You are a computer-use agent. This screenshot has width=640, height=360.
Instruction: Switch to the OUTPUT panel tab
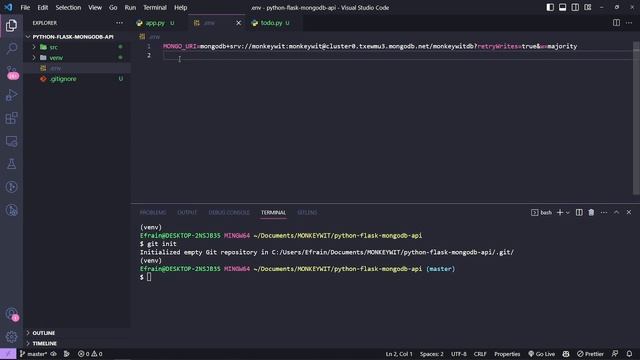coord(187,212)
